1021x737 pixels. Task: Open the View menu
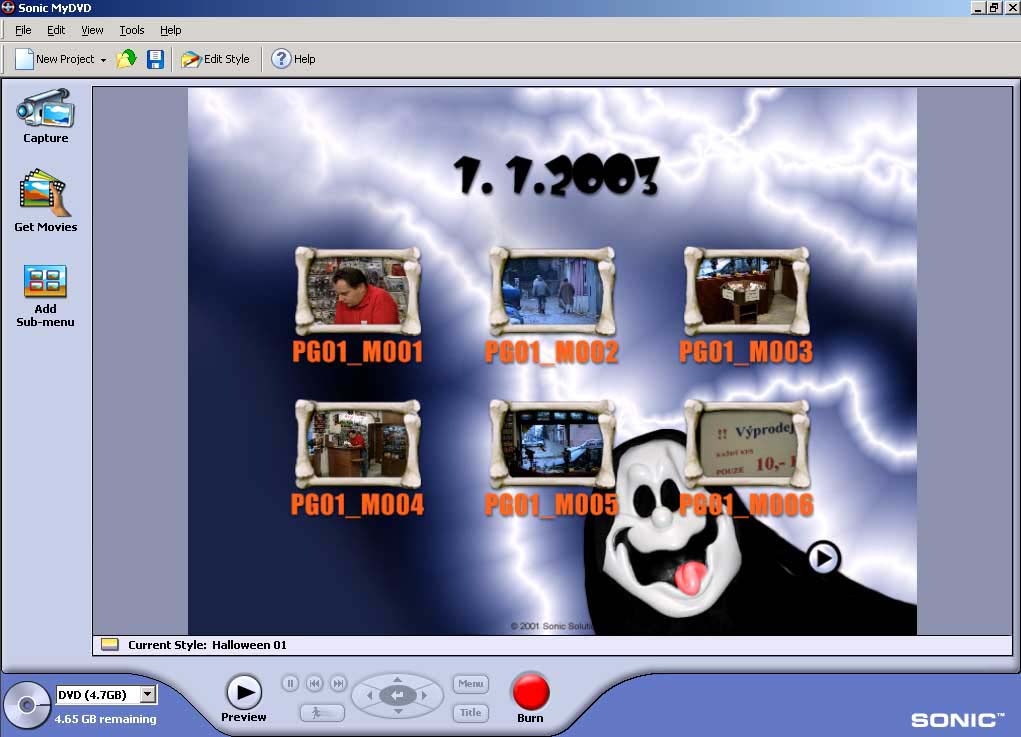92,30
